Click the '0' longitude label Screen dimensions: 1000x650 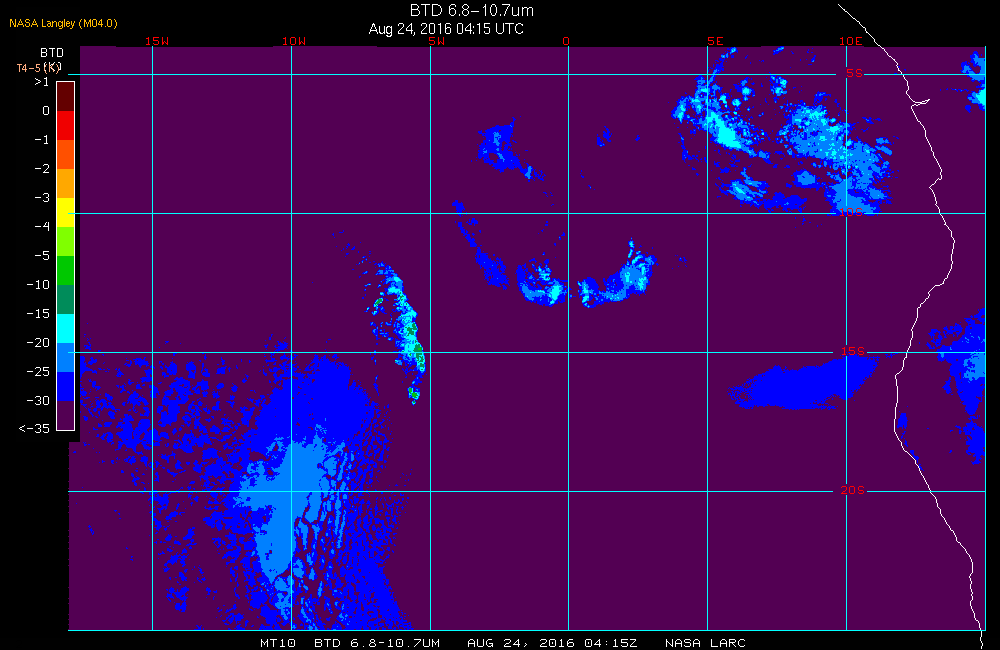click(566, 41)
